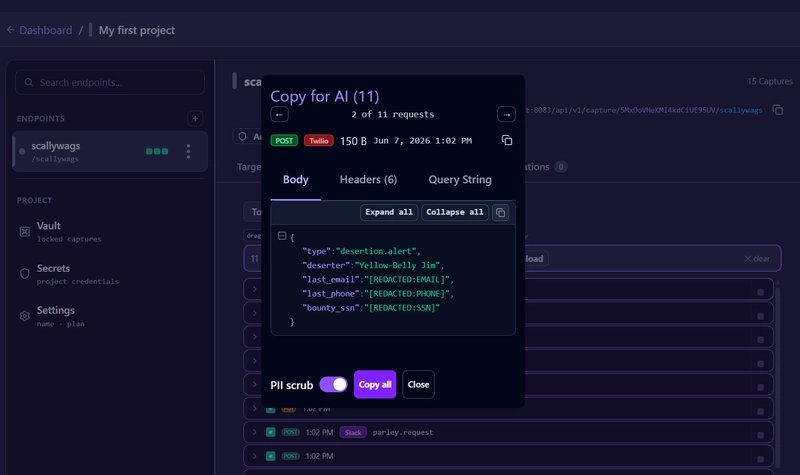The image size is (800, 475).
Task: Click the "15 Captures" label
Action: 770,81
